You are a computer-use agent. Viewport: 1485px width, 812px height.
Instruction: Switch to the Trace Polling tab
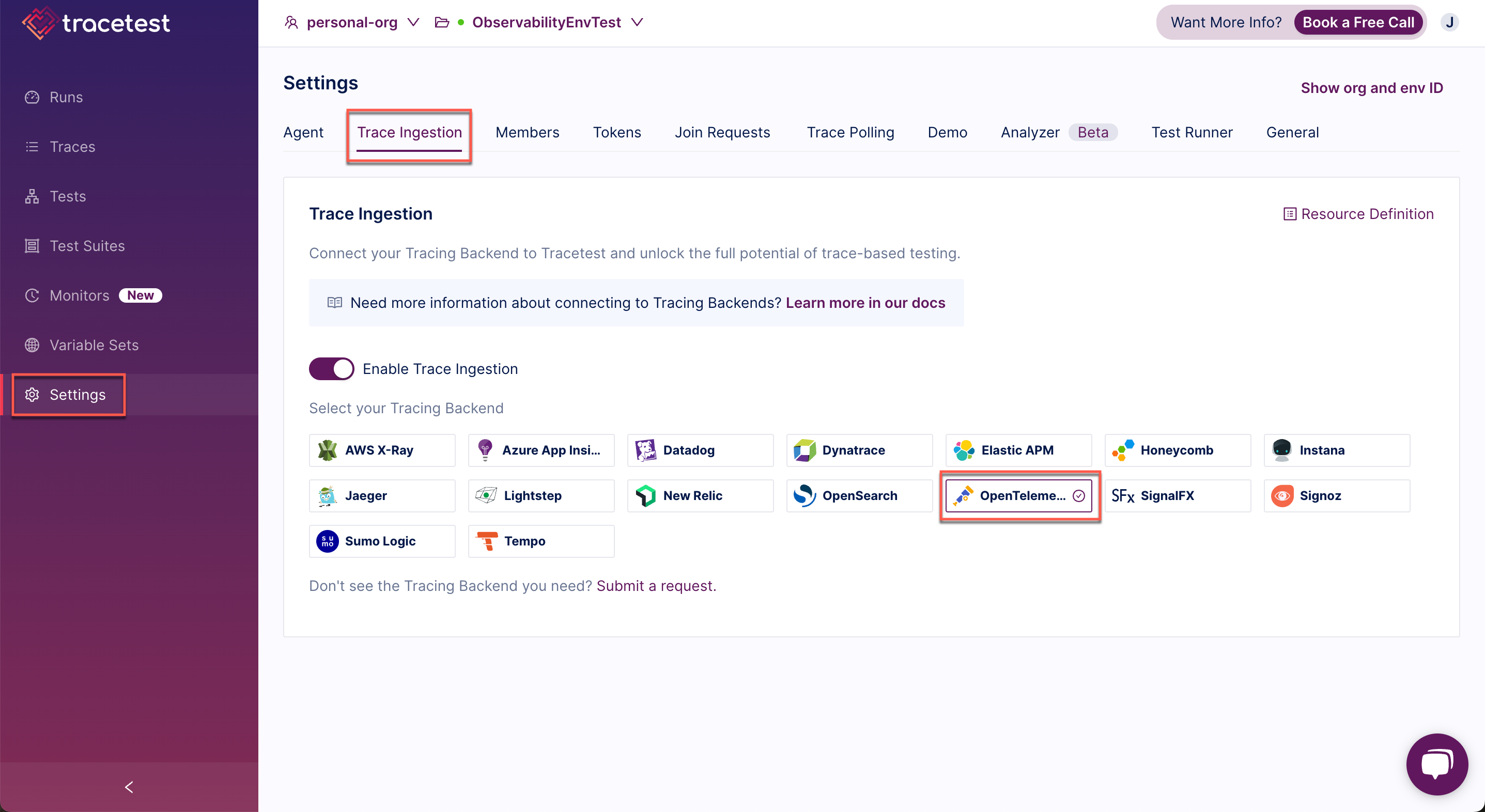tap(850, 133)
